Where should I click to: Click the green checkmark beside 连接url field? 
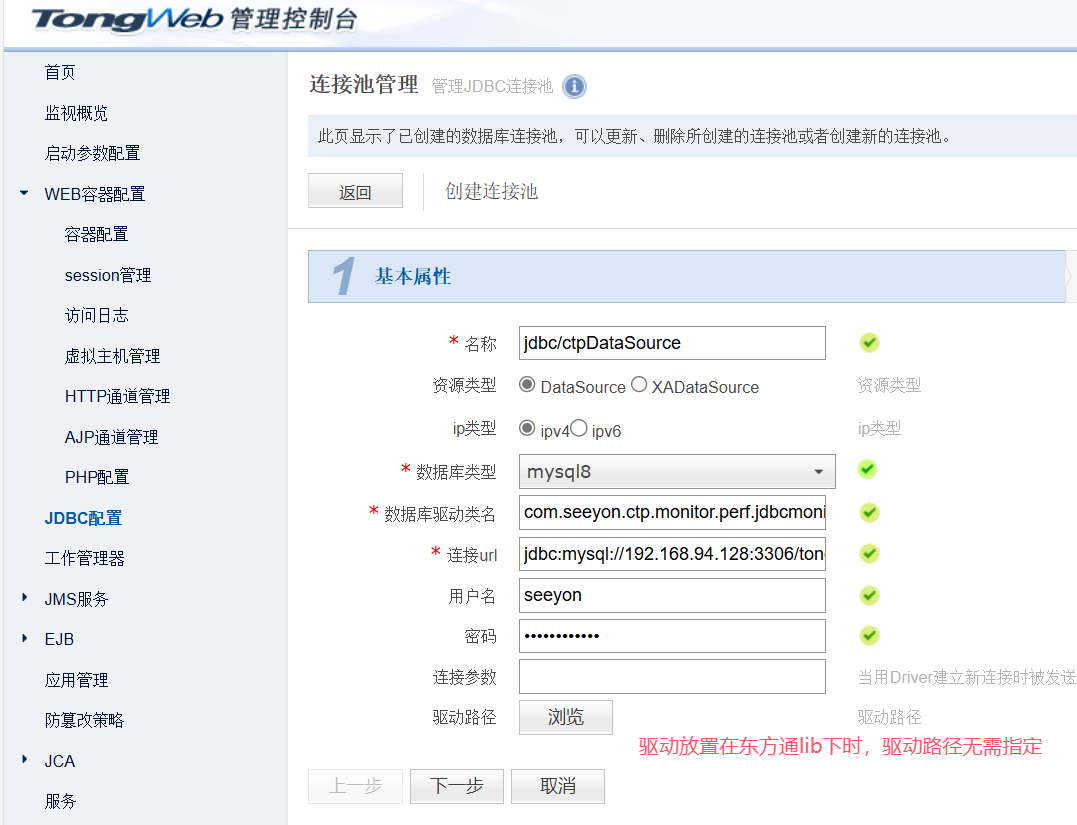tap(869, 554)
